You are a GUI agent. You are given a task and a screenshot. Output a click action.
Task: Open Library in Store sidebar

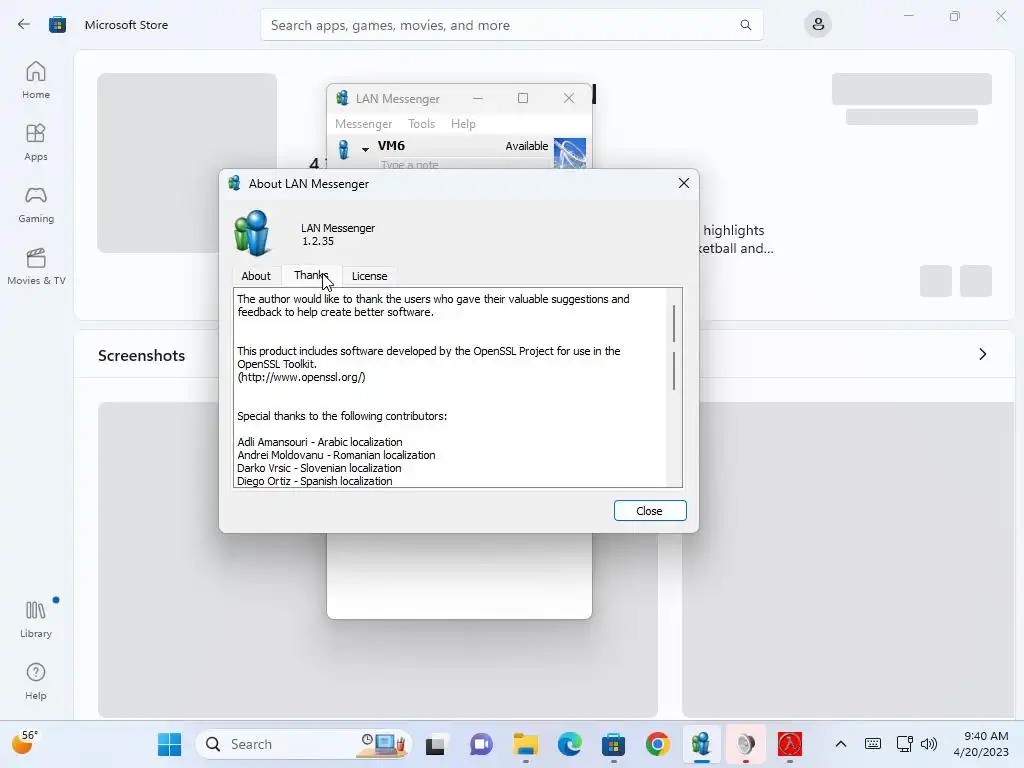click(36, 619)
